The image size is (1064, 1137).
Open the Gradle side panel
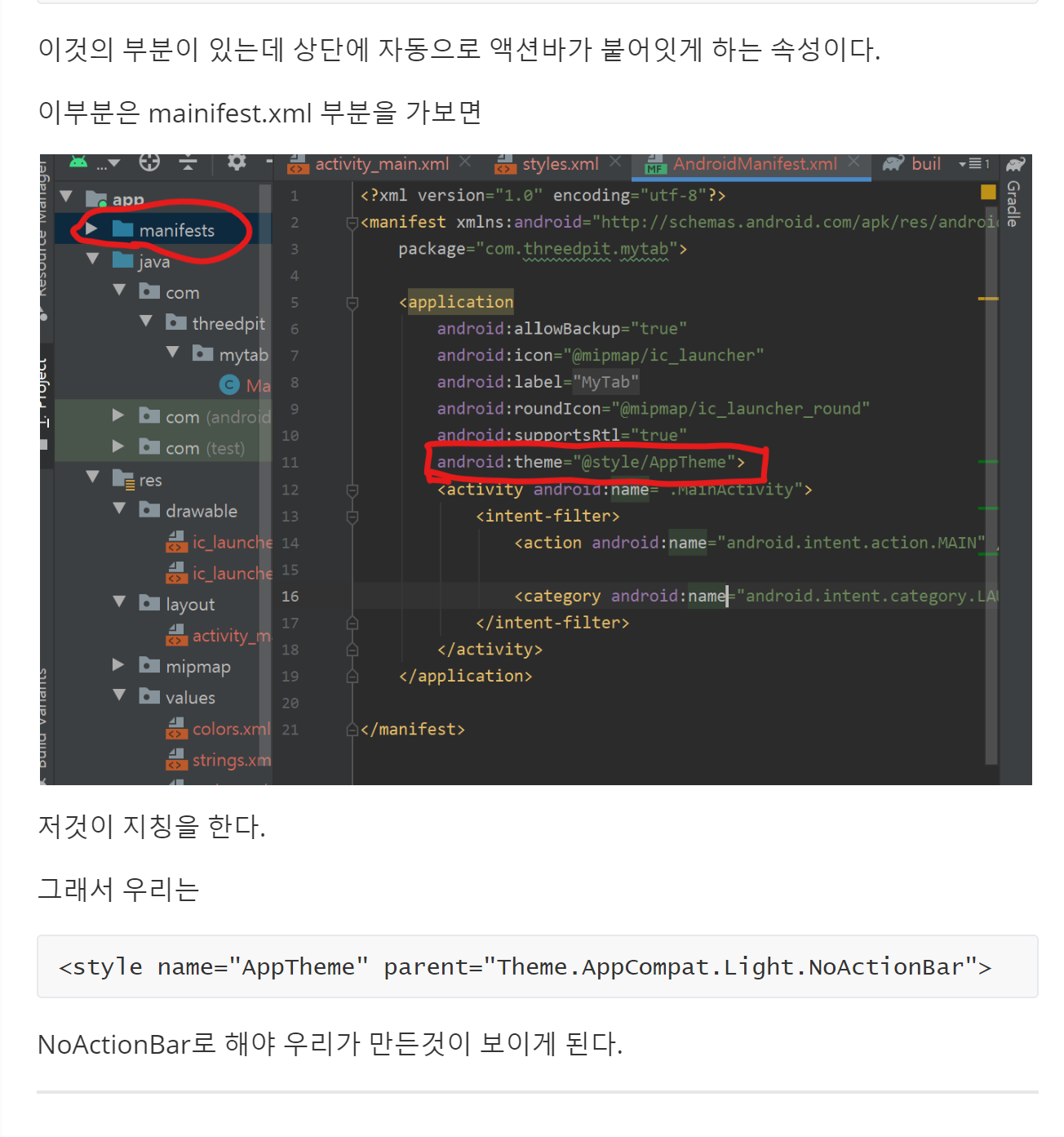coord(1014,193)
